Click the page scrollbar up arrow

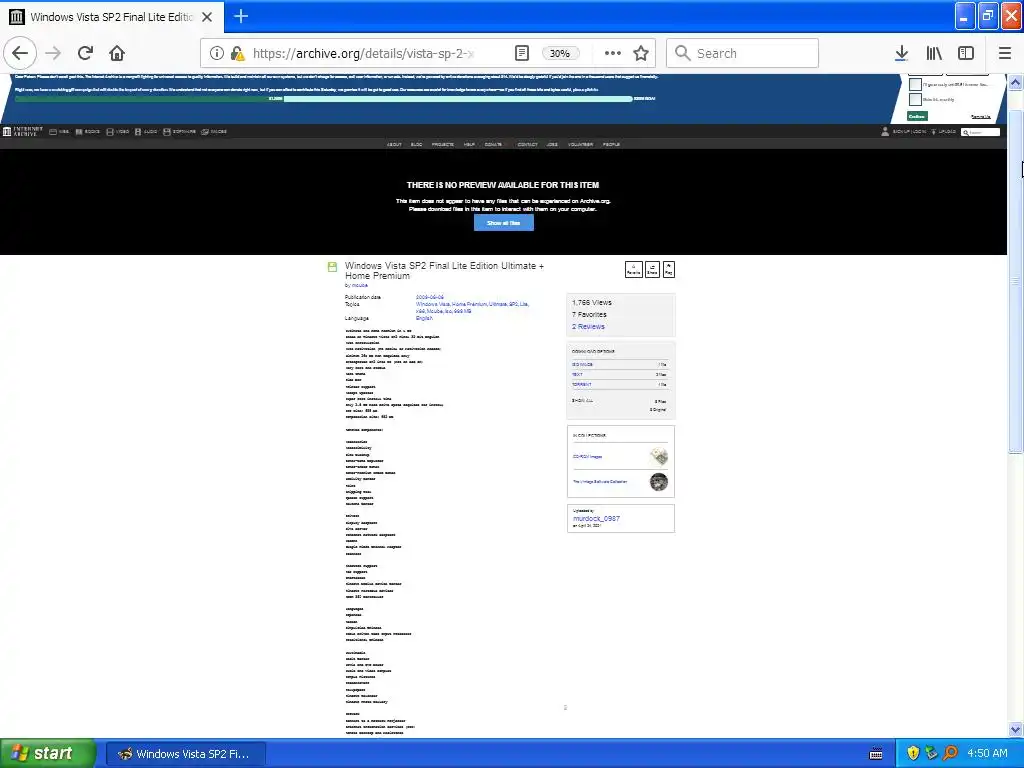click(1016, 82)
